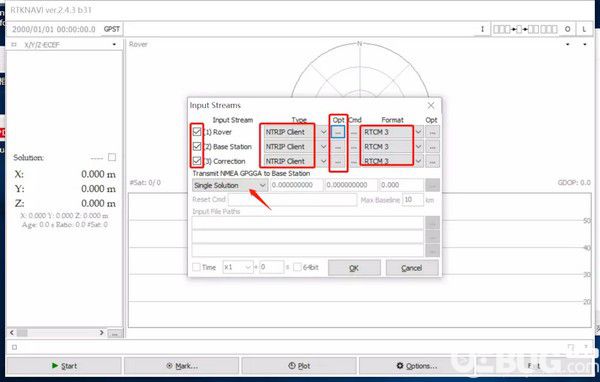Open Correction format options button
The image size is (600, 382).
coord(432,161)
